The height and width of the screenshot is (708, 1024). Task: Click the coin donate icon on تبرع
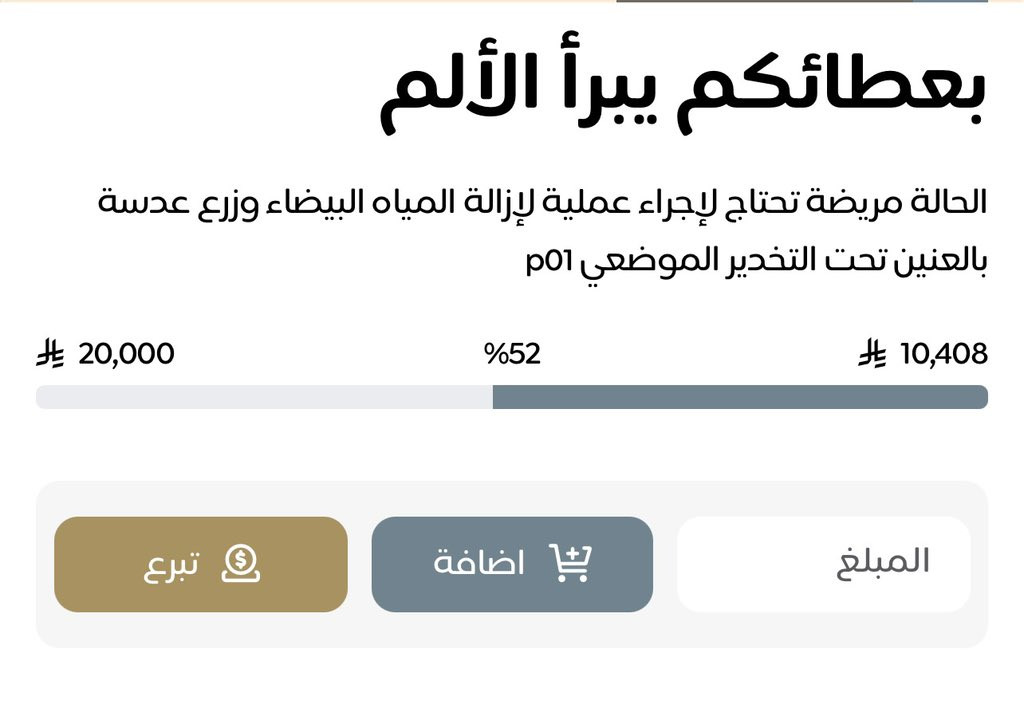pyautogui.click(x=240, y=563)
